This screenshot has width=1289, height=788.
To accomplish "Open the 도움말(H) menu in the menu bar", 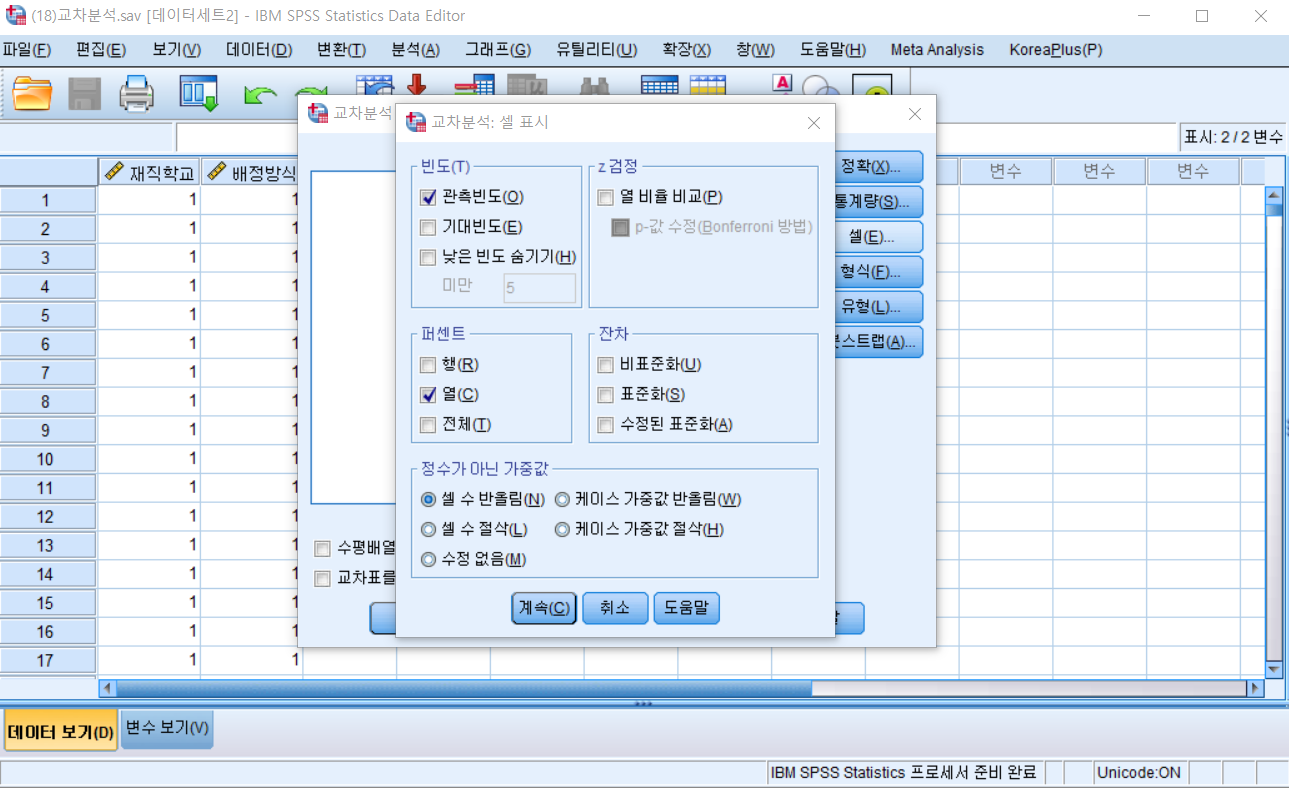I will point(833,50).
